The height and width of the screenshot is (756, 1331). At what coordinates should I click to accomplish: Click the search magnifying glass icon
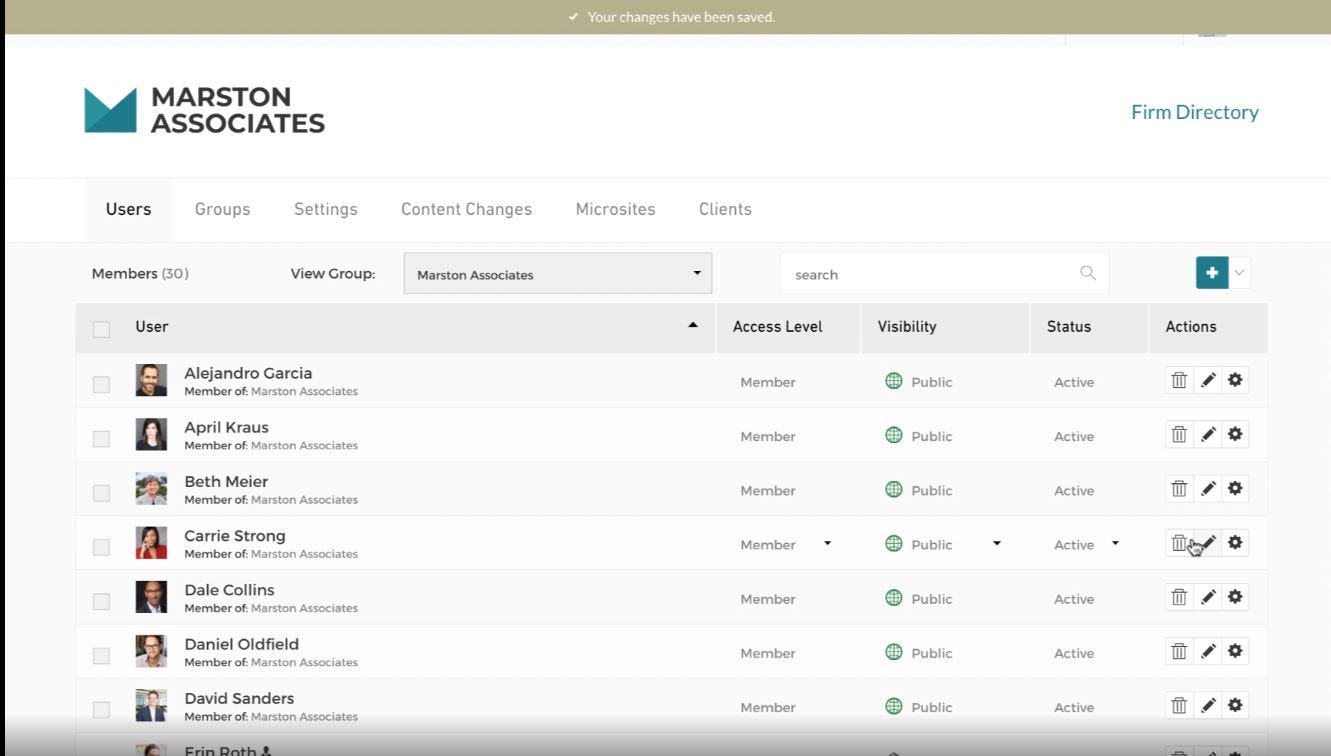tap(1087, 272)
